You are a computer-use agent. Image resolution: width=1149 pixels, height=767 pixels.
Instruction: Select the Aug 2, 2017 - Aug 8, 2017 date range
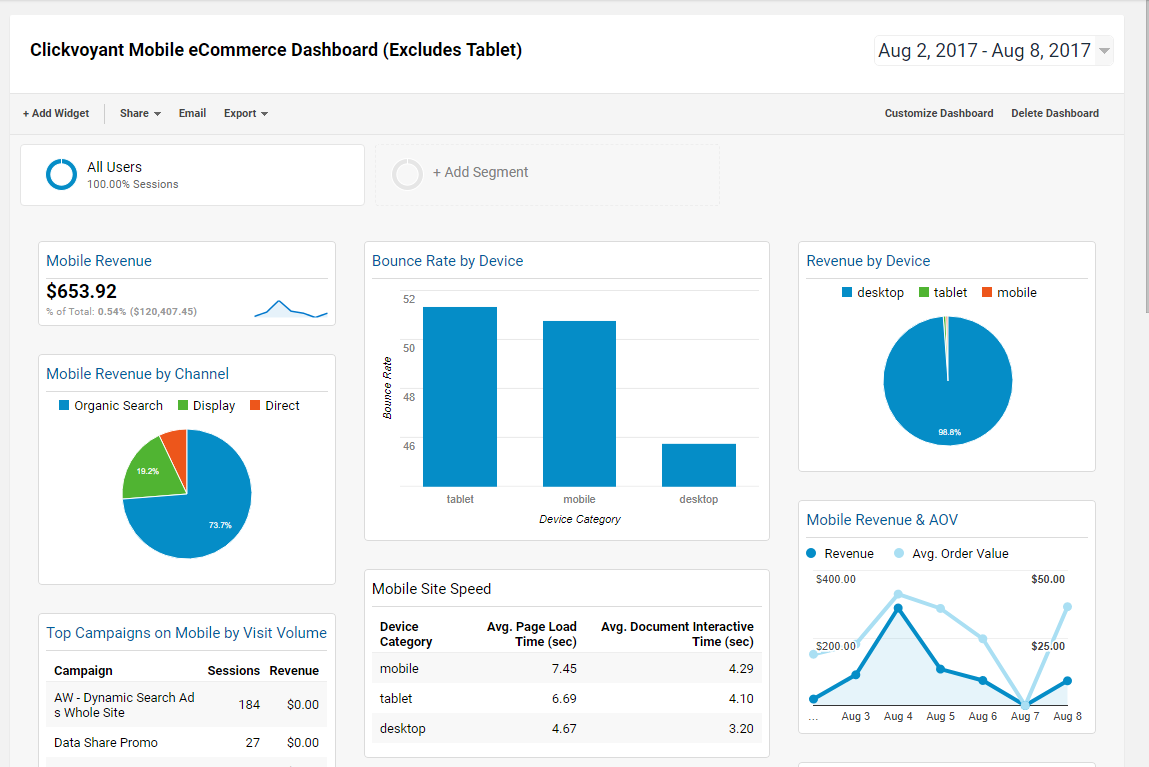click(x=984, y=51)
